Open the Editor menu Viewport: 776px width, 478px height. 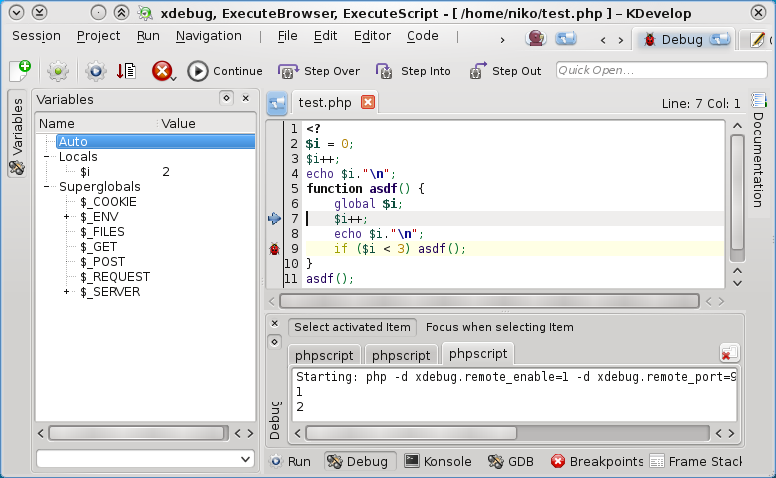pos(372,36)
